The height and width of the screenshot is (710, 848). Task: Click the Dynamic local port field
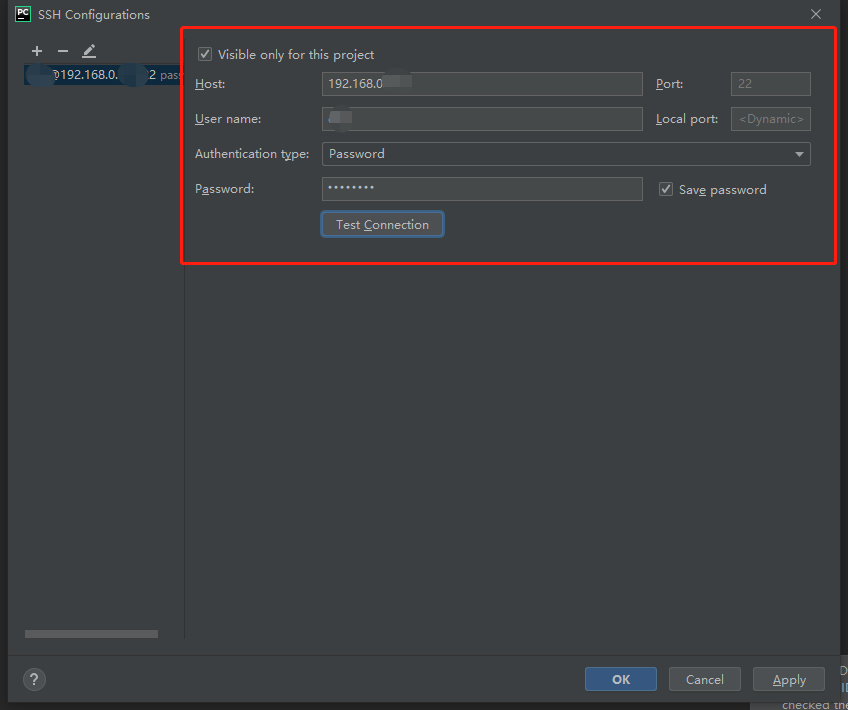click(x=770, y=119)
